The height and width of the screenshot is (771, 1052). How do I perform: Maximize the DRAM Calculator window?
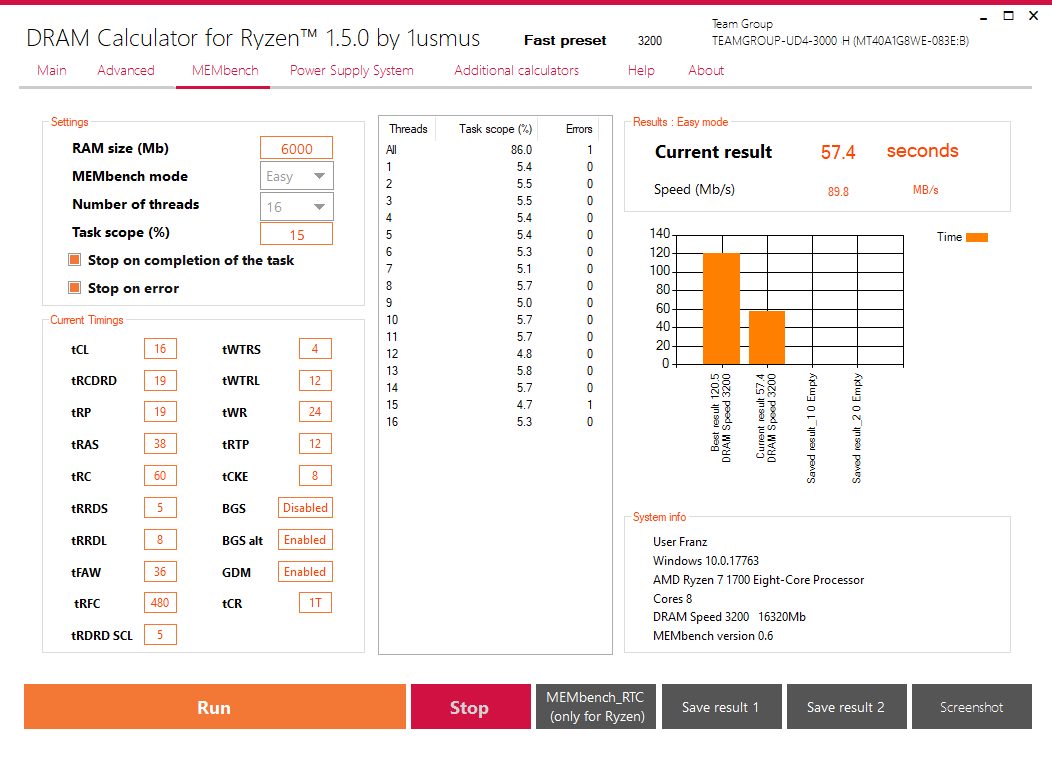[1008, 15]
